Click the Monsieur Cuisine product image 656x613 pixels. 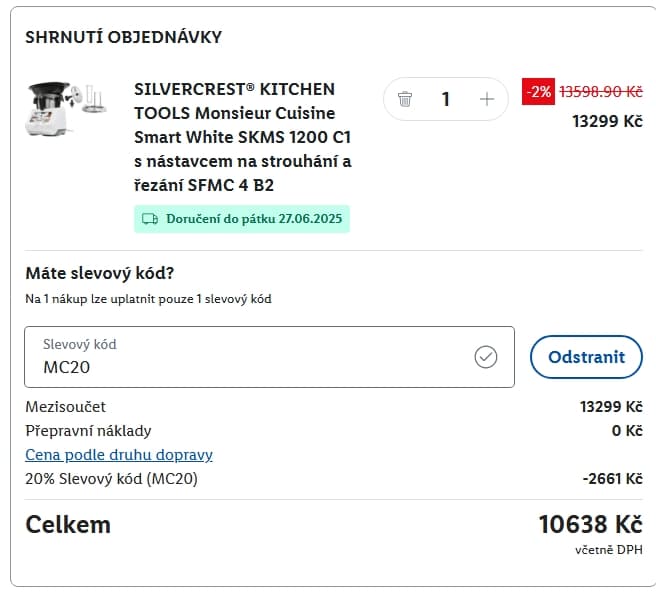tap(59, 109)
